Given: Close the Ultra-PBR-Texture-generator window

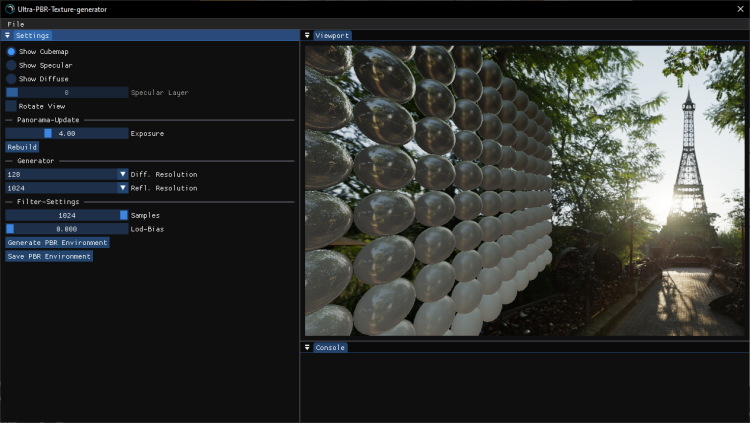Looking at the screenshot, I should pyautogui.click(x=739, y=9).
